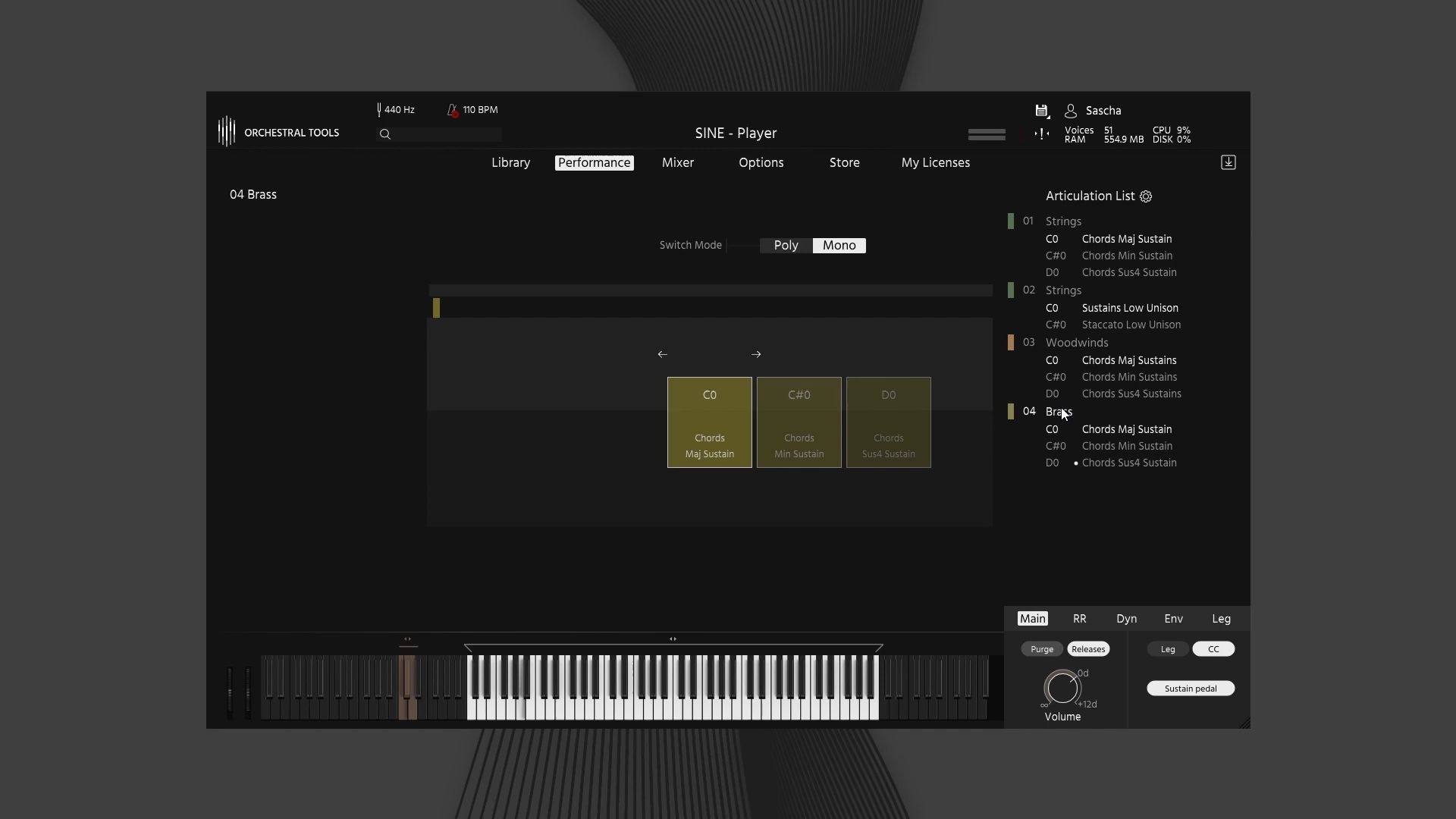Click the save snapshot icon in the header

coord(1041,111)
